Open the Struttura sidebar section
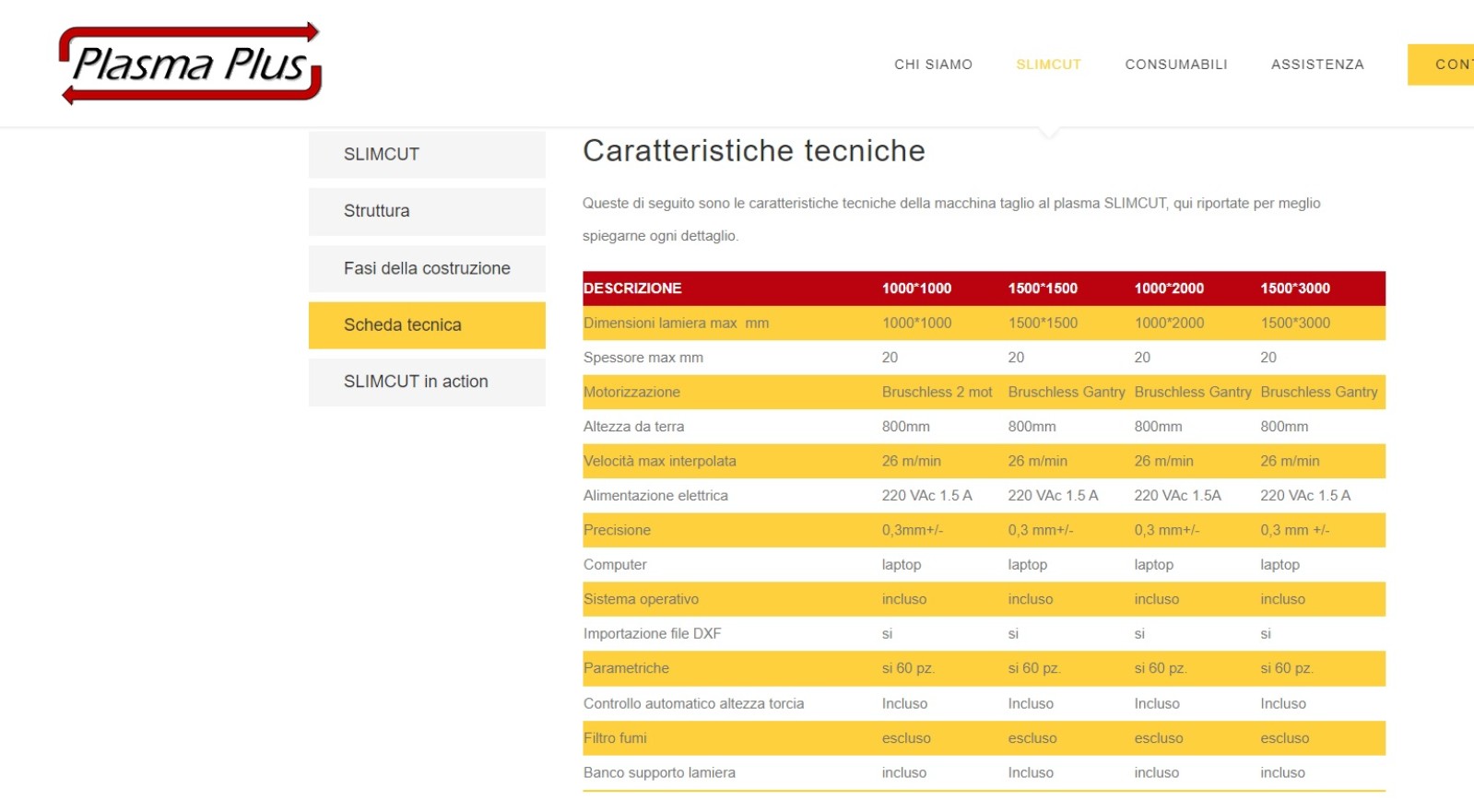 (427, 211)
